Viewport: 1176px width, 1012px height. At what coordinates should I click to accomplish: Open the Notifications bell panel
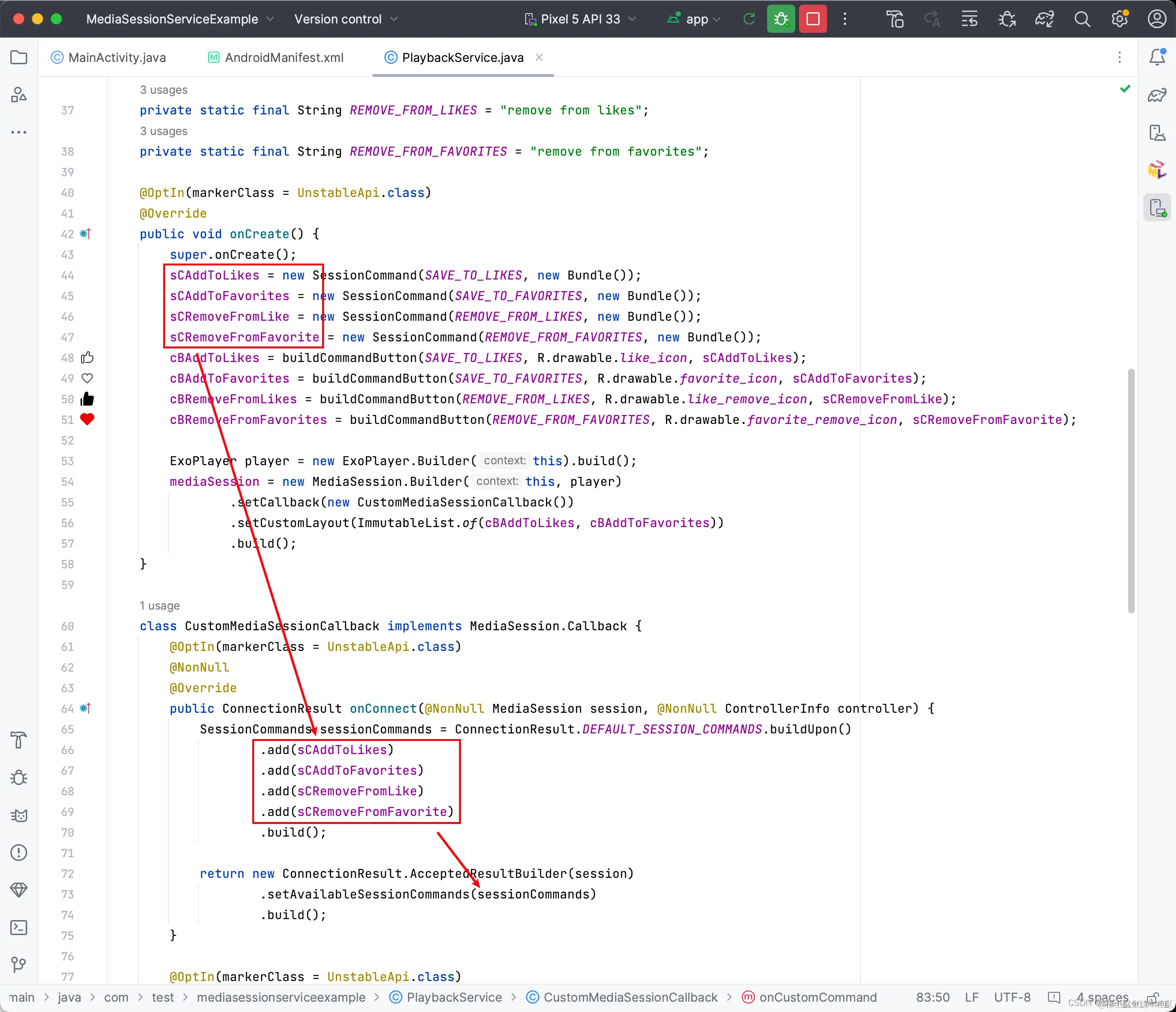(1157, 57)
